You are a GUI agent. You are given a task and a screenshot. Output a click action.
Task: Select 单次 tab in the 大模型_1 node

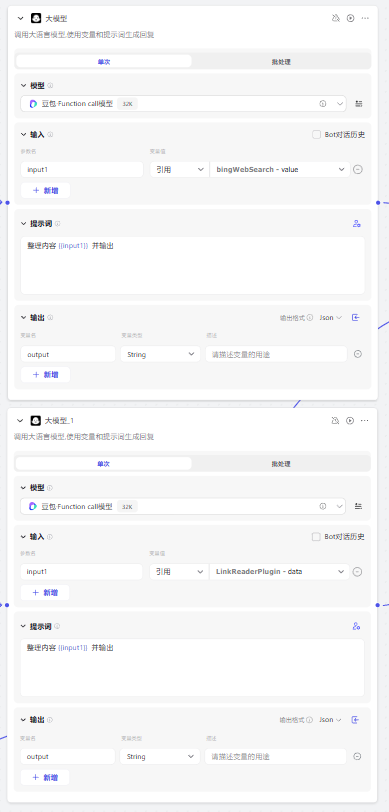[x=104, y=463]
